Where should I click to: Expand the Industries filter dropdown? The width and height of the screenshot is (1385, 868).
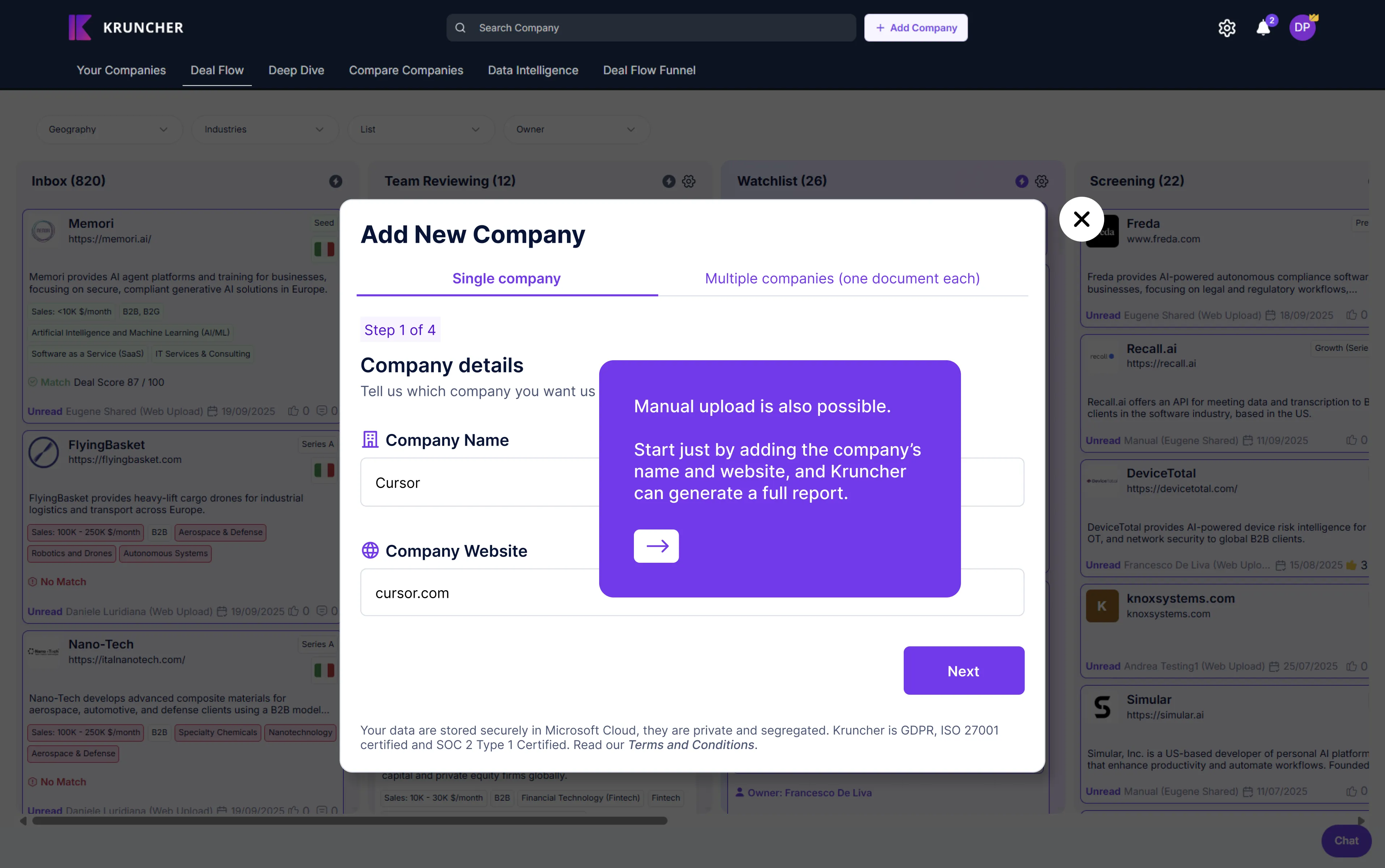[x=264, y=130]
